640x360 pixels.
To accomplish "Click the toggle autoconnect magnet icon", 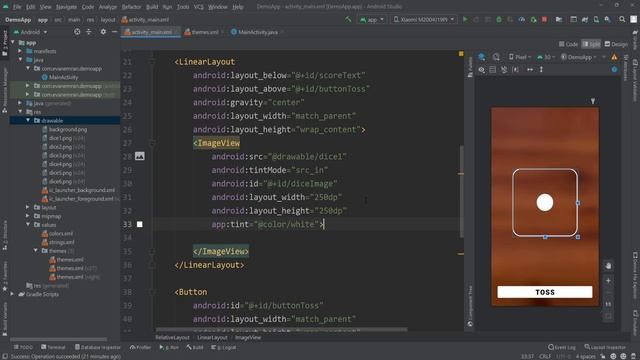I will pos(504,70).
